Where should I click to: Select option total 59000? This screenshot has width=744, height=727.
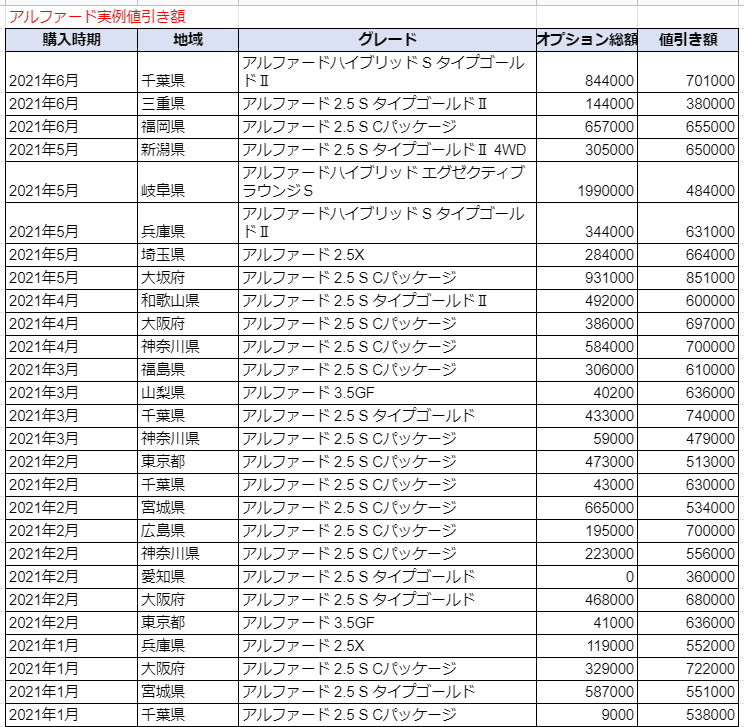[587, 439]
